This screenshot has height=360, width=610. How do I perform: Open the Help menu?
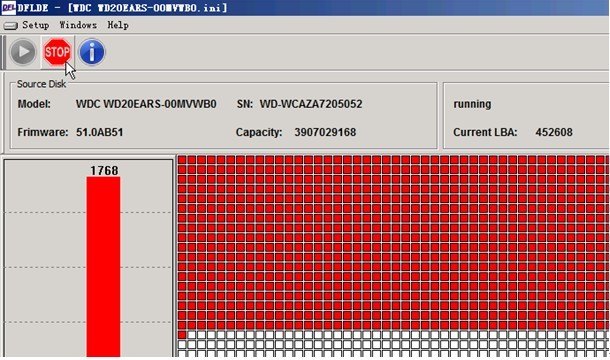click(x=118, y=25)
